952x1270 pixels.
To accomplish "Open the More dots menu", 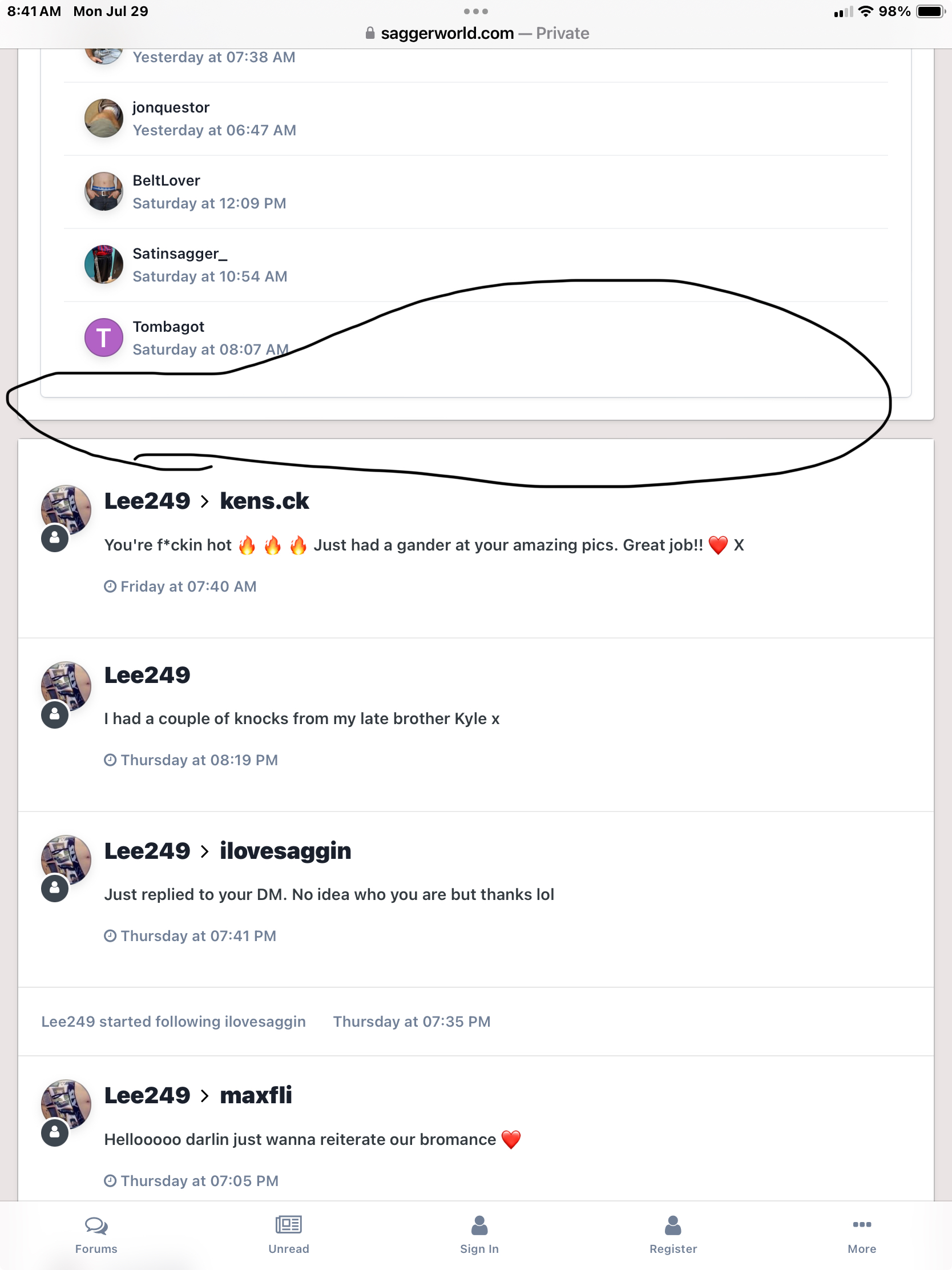I will click(x=862, y=1224).
